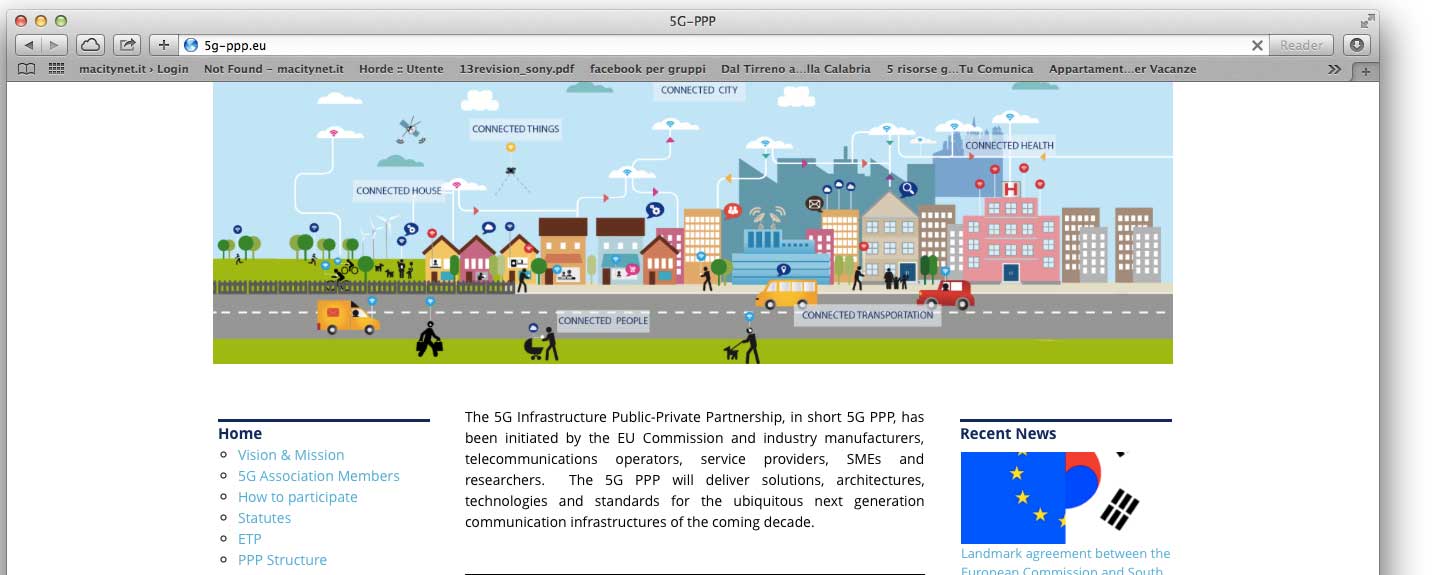
Task: Close the Safari window
Action: (21, 20)
